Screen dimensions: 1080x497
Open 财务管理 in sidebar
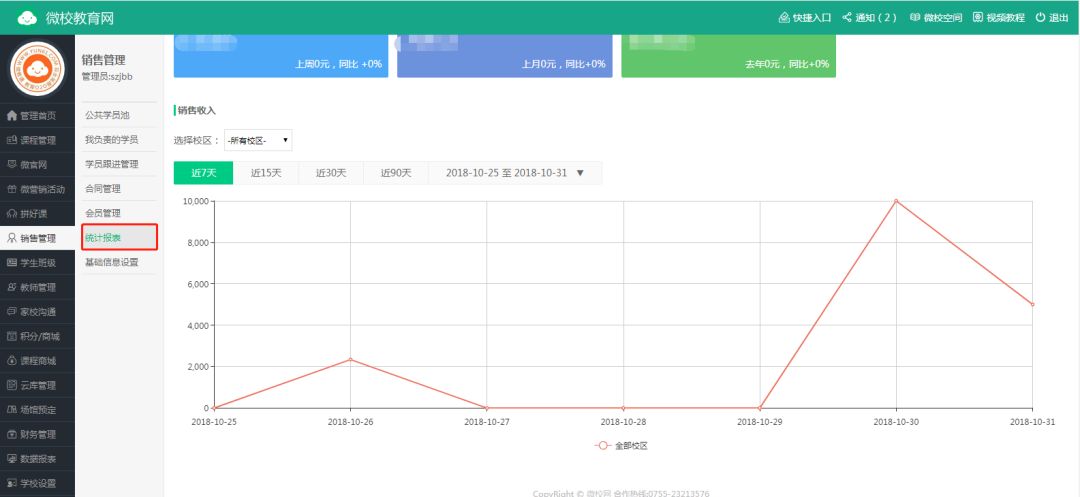point(37,434)
